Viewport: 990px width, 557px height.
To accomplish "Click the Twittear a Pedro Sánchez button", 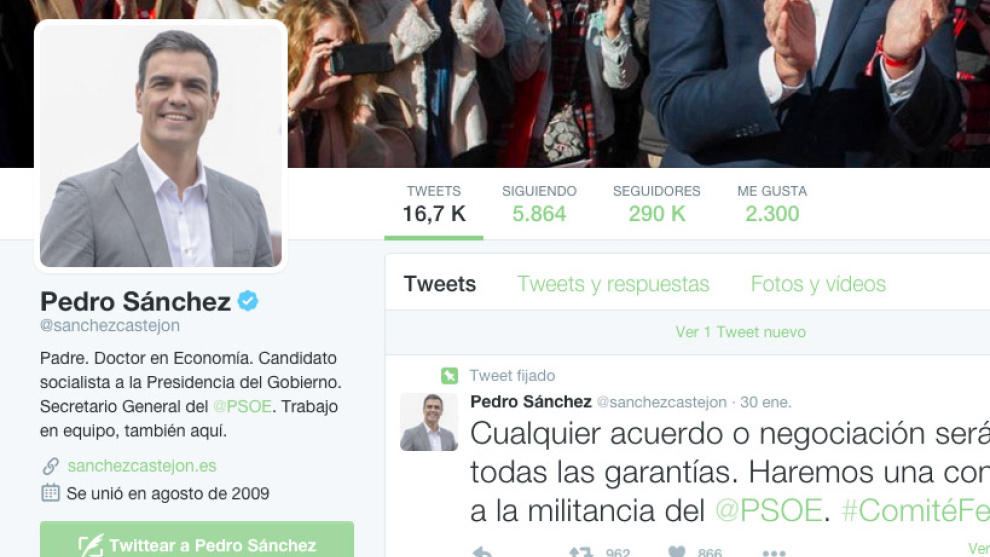I will [x=197, y=539].
